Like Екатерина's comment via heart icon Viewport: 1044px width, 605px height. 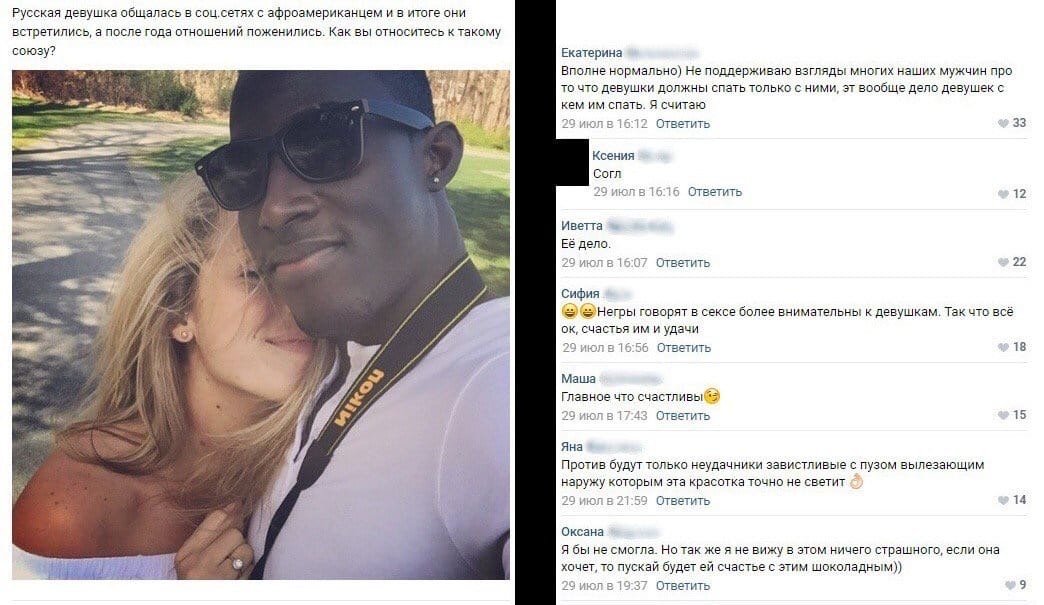tap(1003, 123)
